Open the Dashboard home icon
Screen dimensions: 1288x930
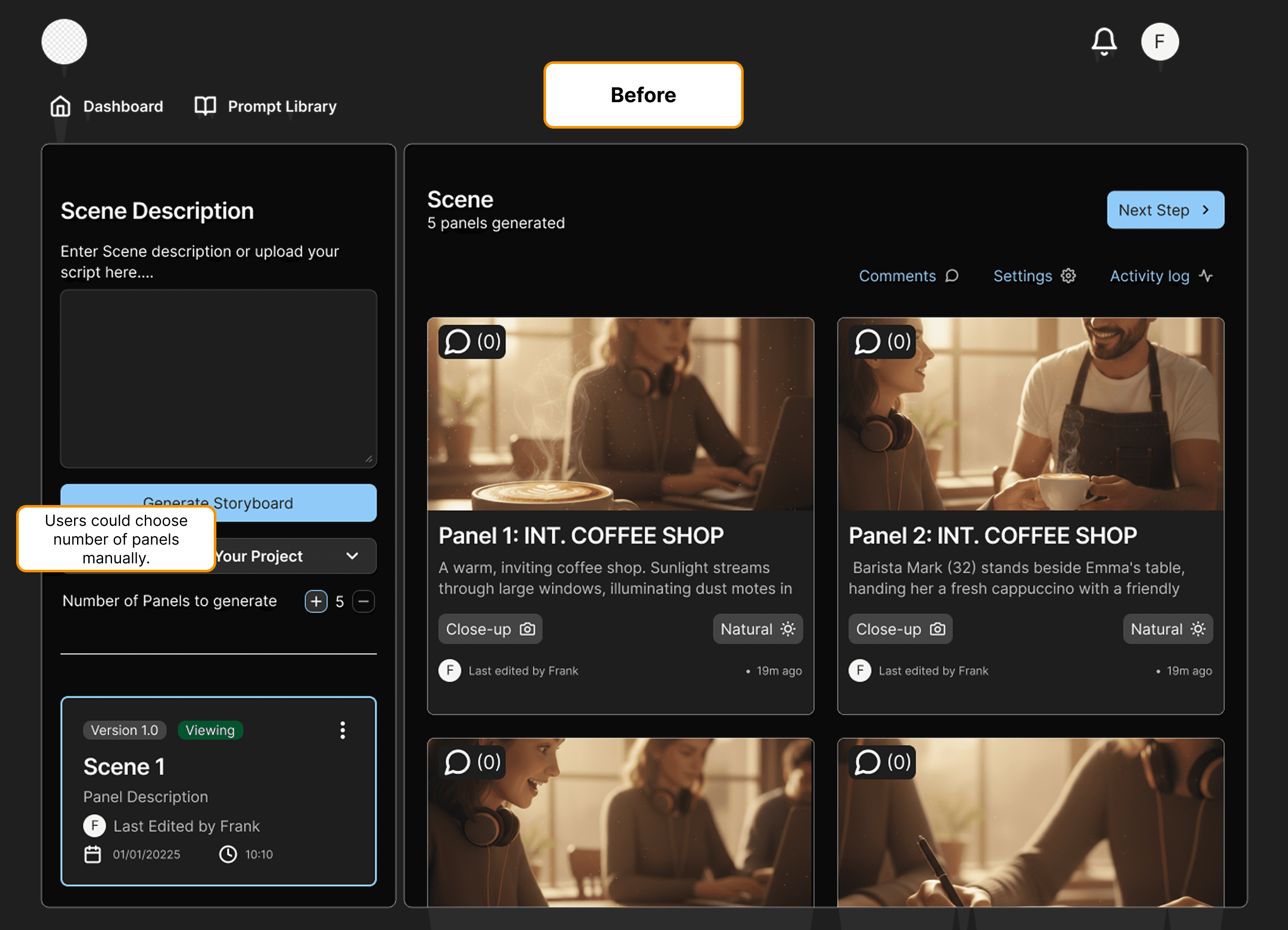tap(60, 106)
